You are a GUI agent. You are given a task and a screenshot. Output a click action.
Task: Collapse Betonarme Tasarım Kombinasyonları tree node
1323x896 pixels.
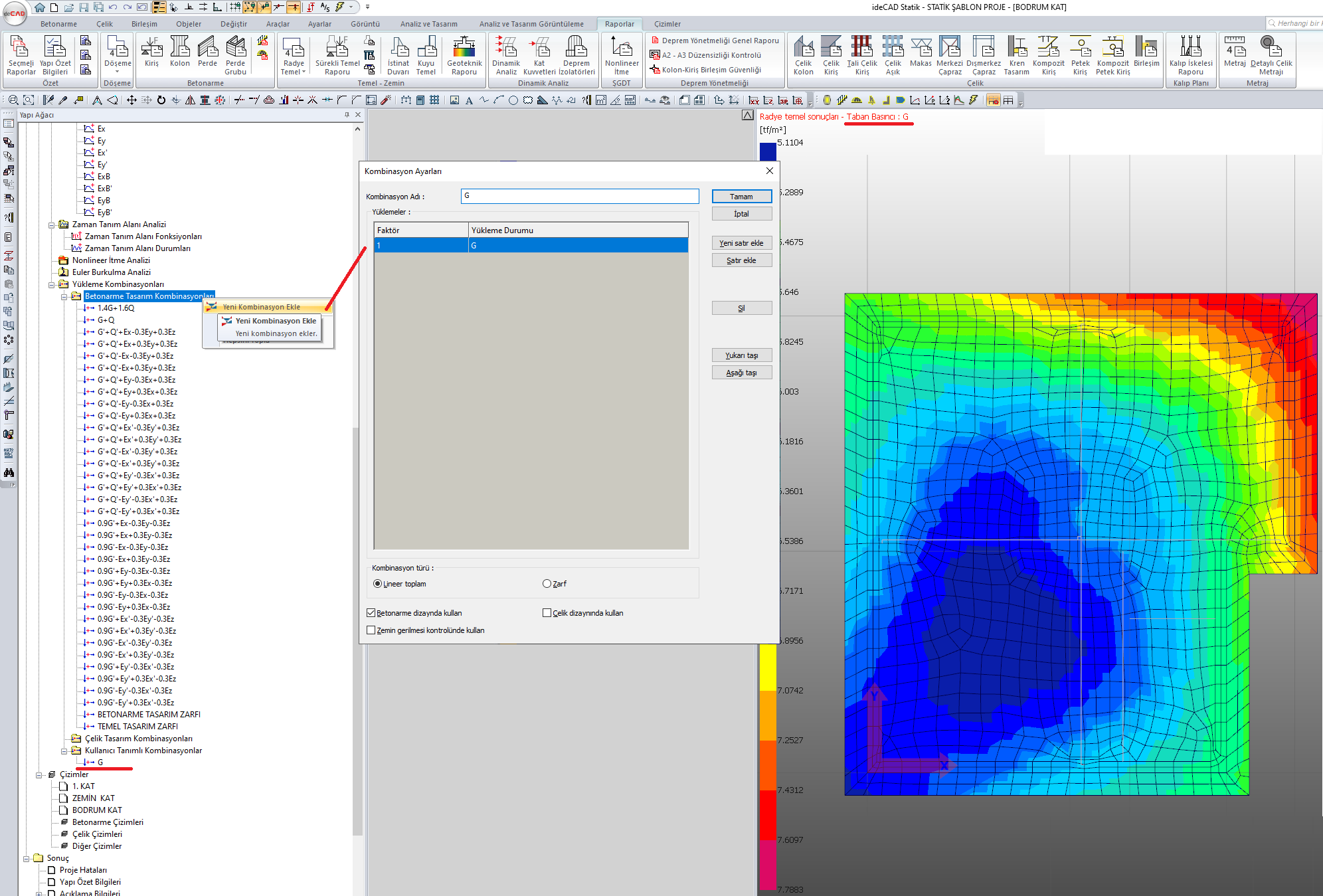pyautogui.click(x=64, y=296)
